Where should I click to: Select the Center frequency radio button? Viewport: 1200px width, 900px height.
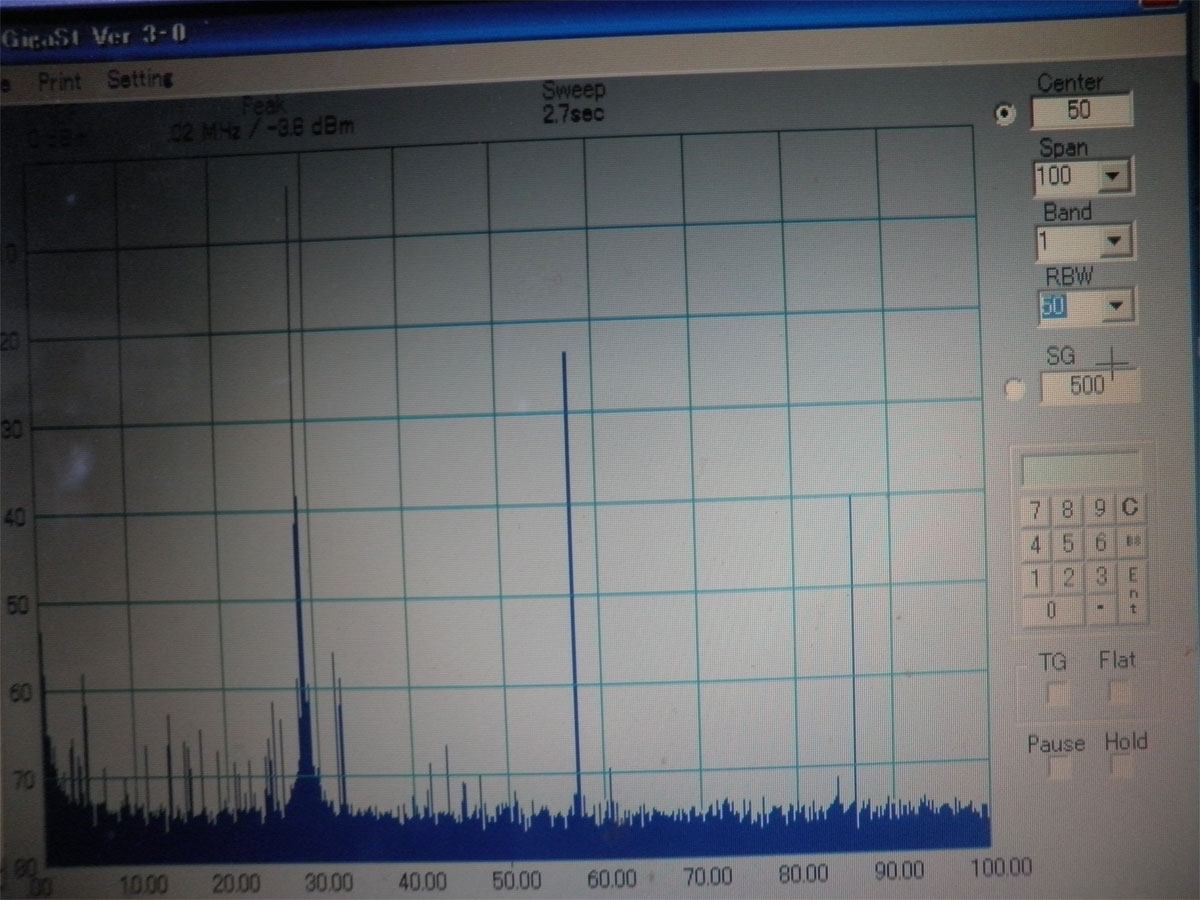coord(1005,114)
